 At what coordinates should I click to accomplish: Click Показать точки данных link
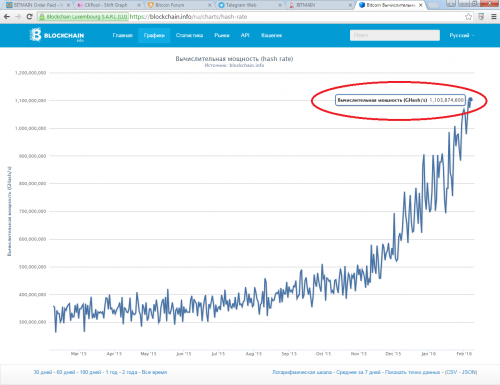pos(413,372)
